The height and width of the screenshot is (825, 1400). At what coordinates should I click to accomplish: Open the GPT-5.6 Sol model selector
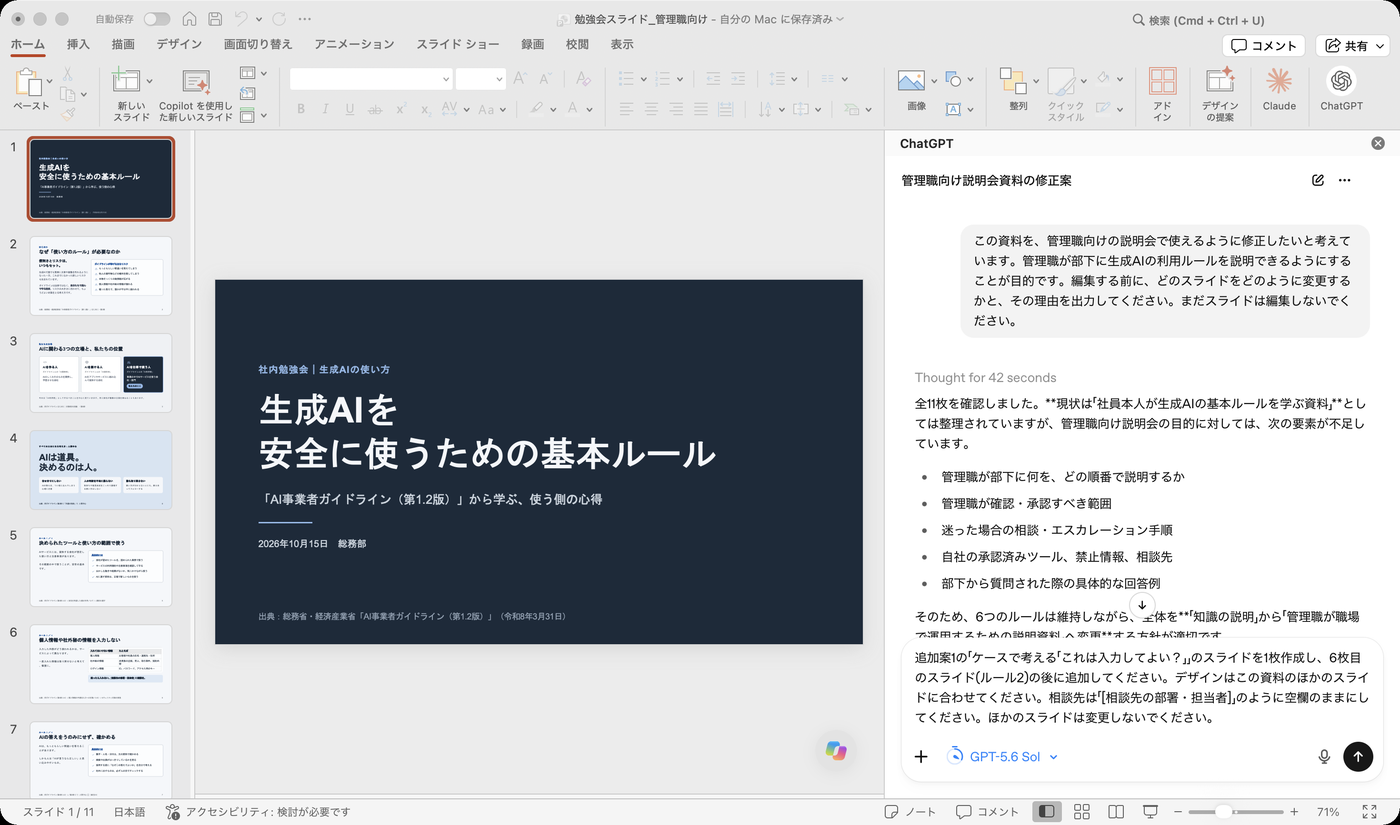1001,757
